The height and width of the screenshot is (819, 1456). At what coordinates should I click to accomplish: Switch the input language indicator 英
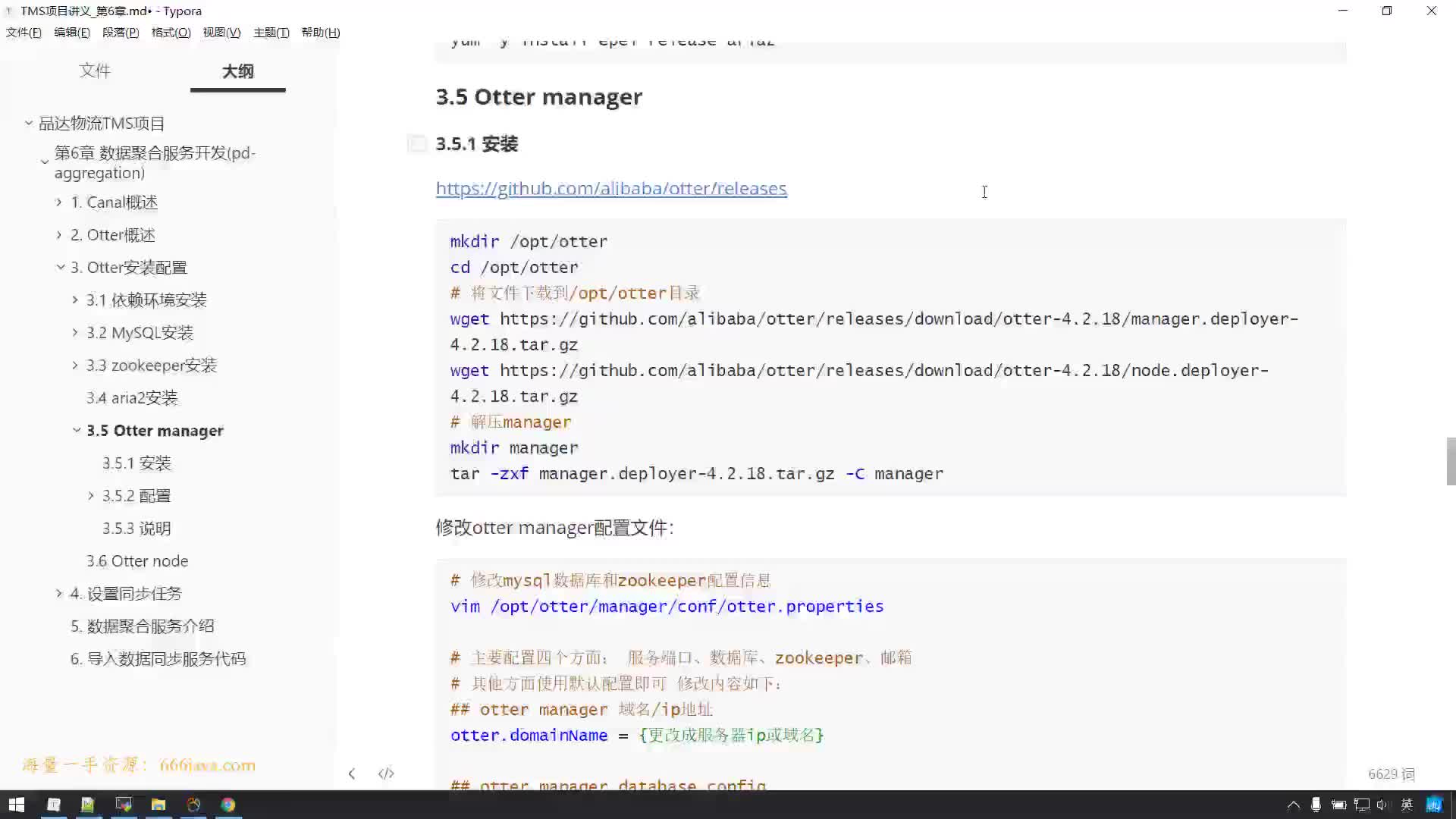coord(1407,805)
